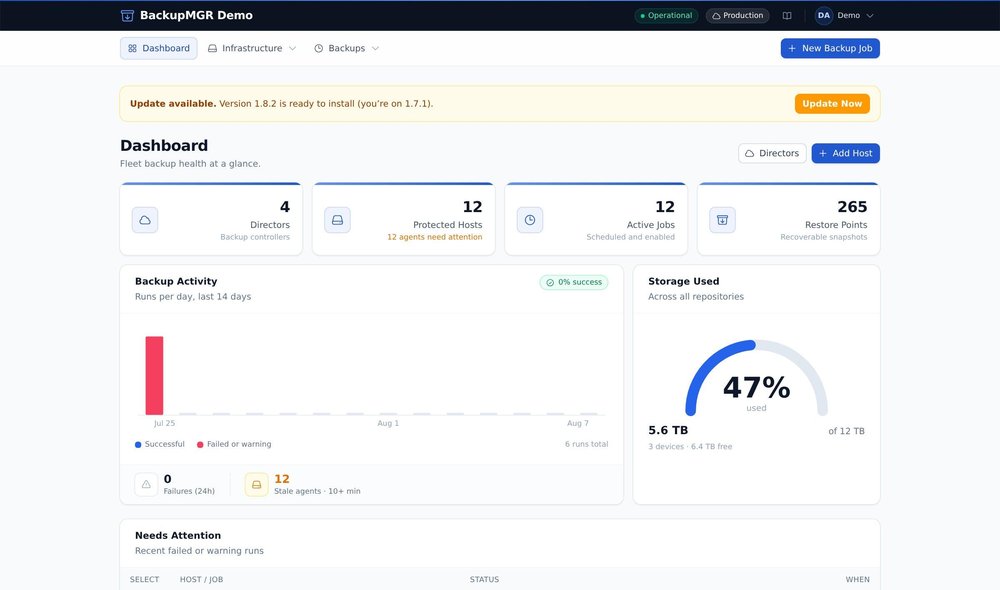
Task: Click the plus icon in New Backup Job
Action: (x=792, y=48)
